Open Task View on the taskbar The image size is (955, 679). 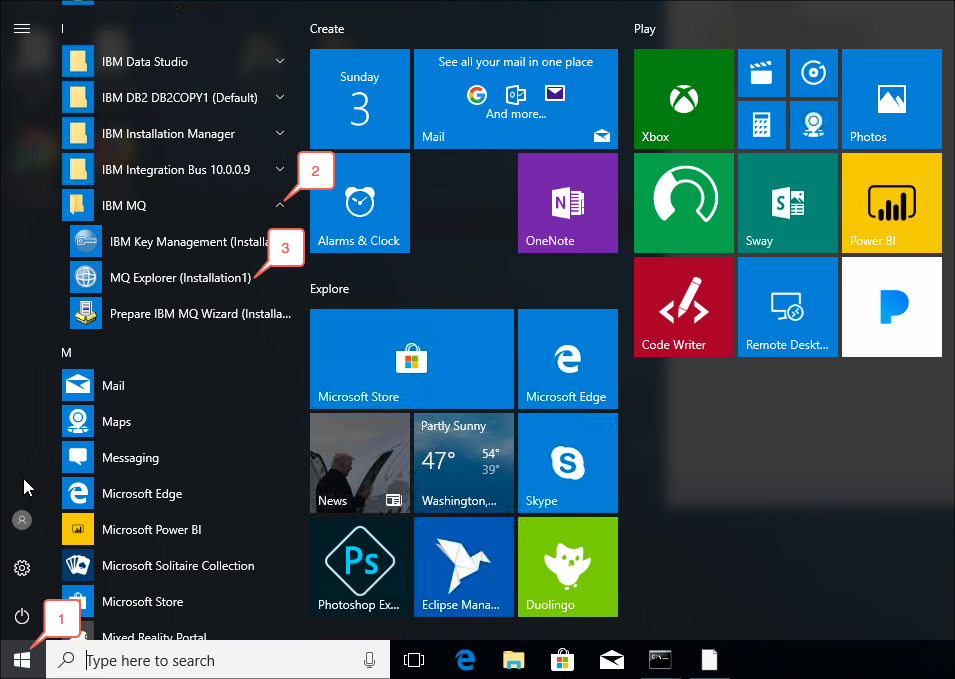click(x=414, y=660)
